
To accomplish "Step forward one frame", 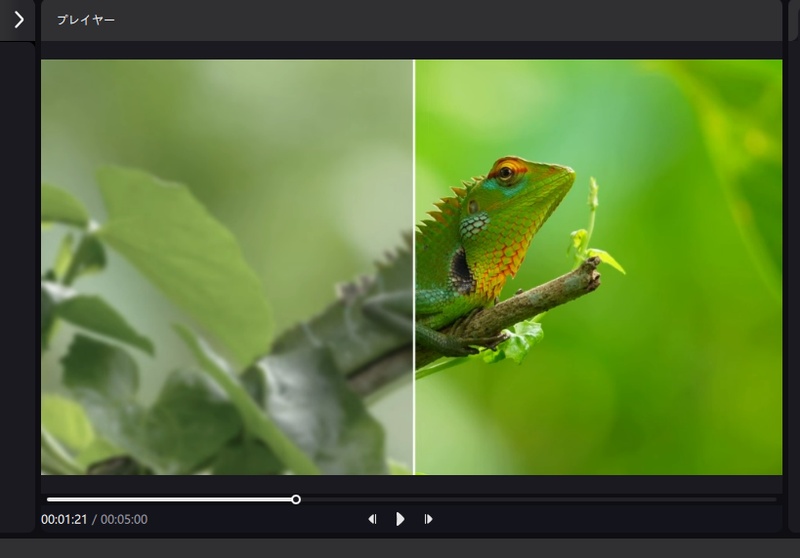I will (428, 519).
